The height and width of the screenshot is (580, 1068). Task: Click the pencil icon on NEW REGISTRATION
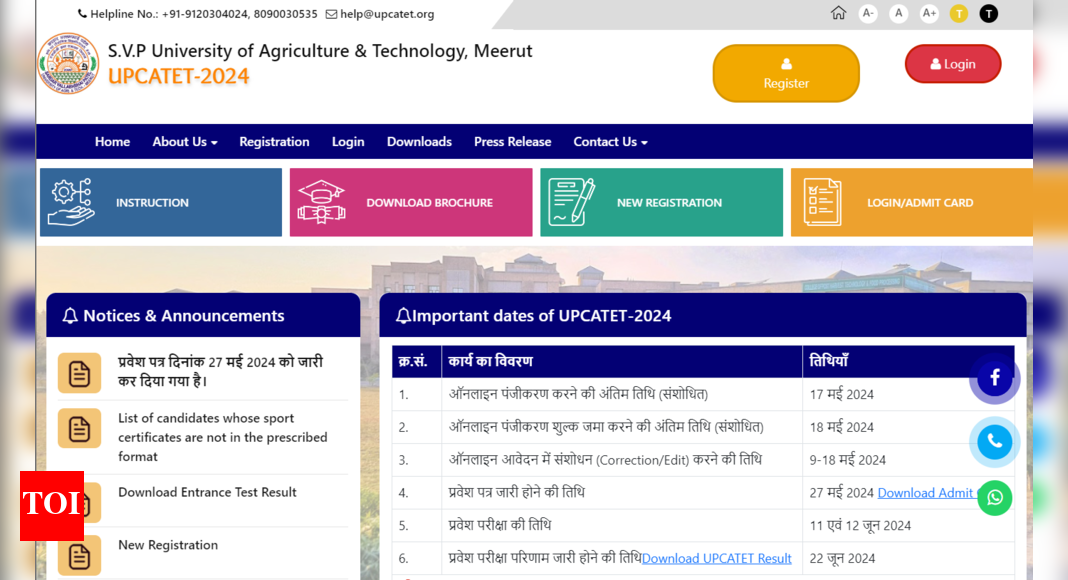[x=571, y=202]
